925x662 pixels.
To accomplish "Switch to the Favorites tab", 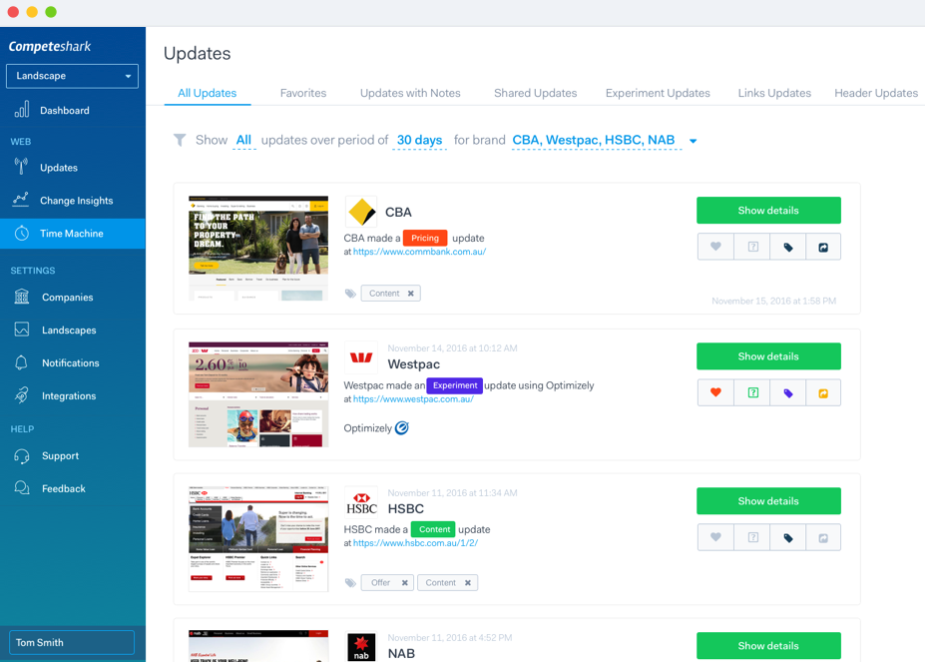I will coord(303,92).
